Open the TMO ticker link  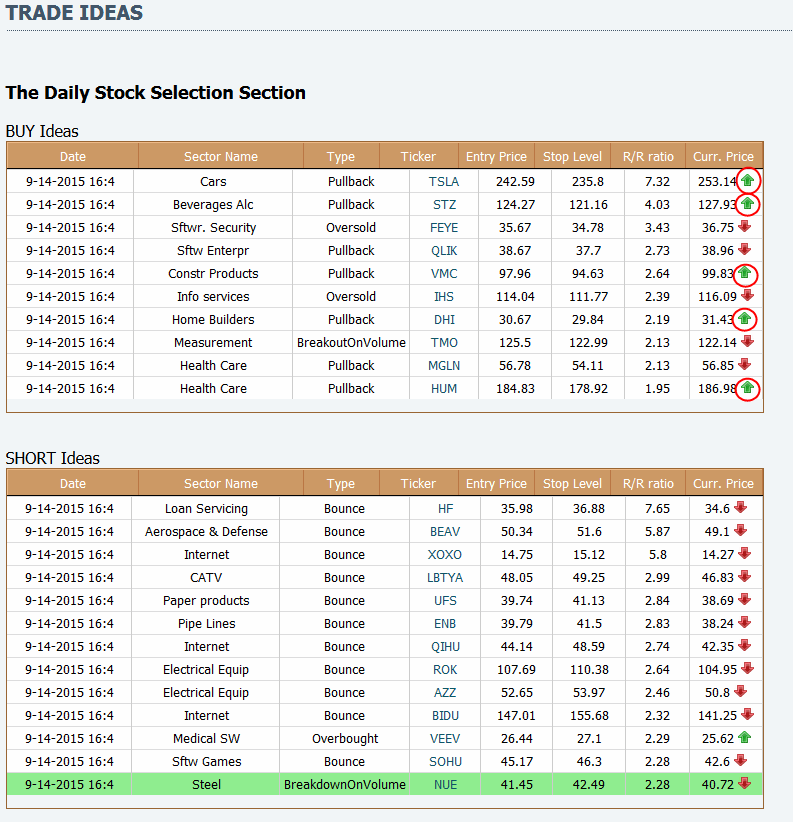tap(444, 343)
